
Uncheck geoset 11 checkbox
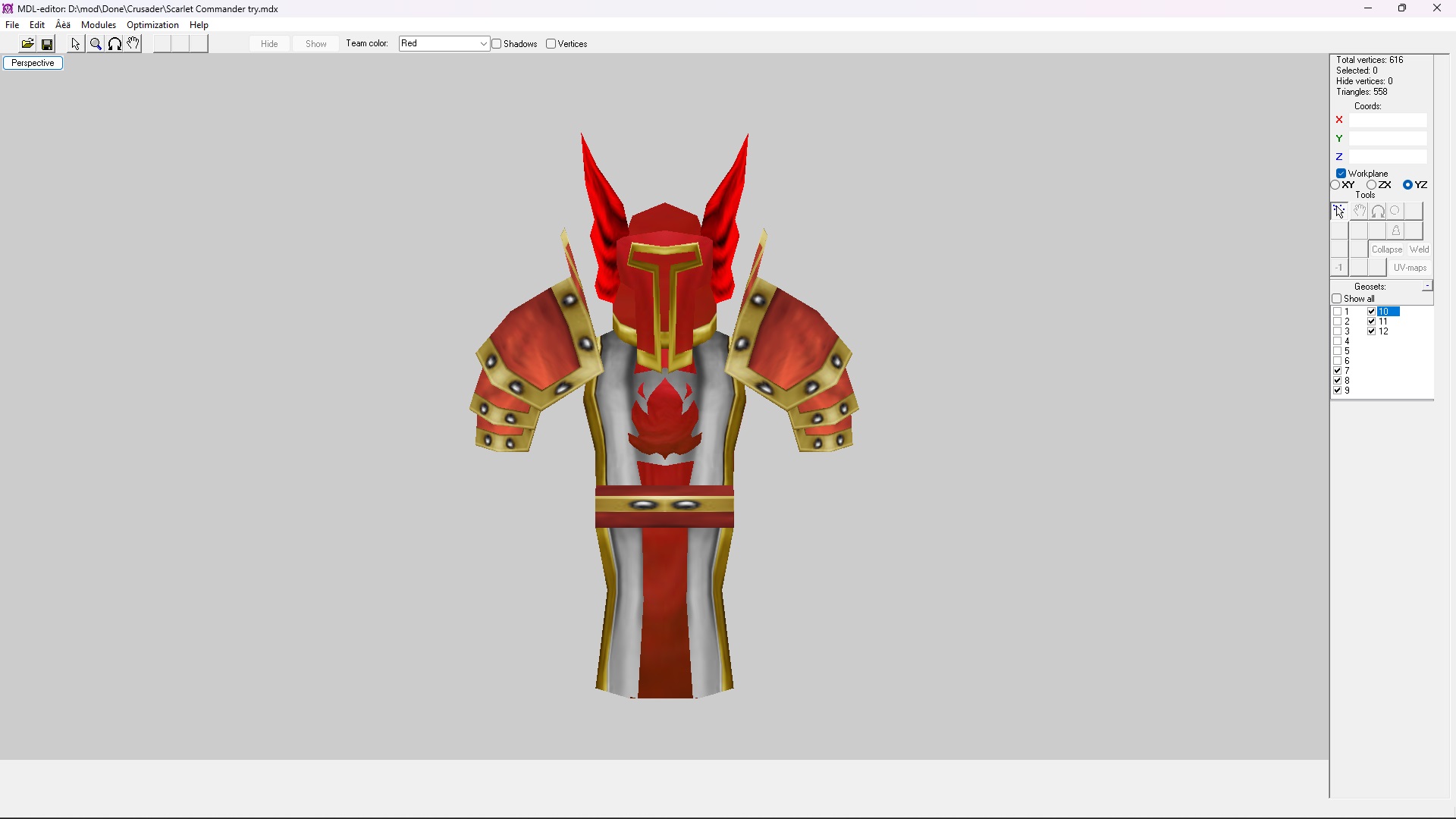click(1372, 322)
